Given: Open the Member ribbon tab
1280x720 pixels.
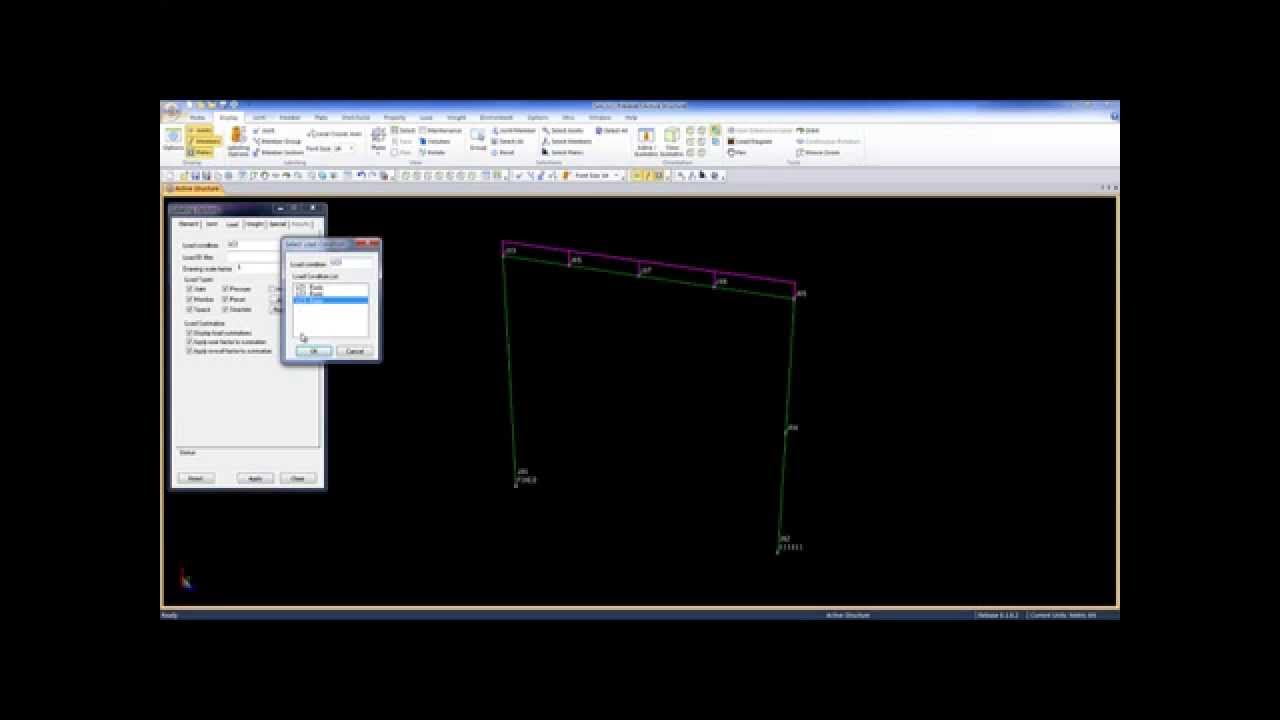Looking at the screenshot, I should click(291, 117).
